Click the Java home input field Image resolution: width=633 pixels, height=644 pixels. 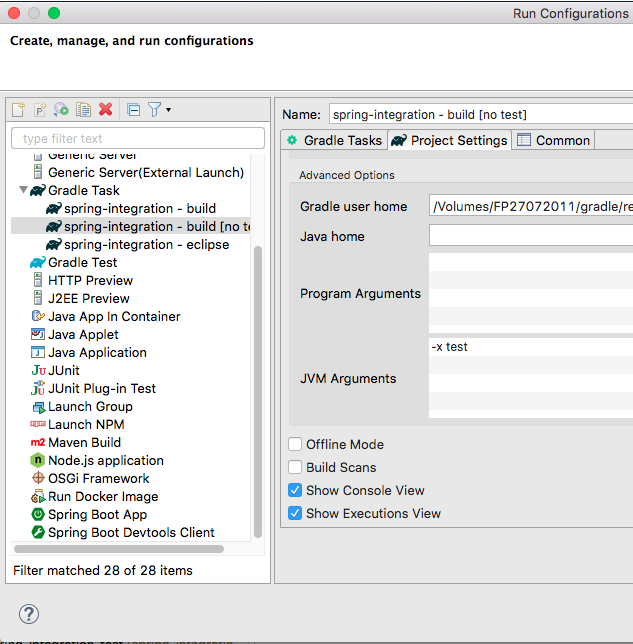coord(531,235)
